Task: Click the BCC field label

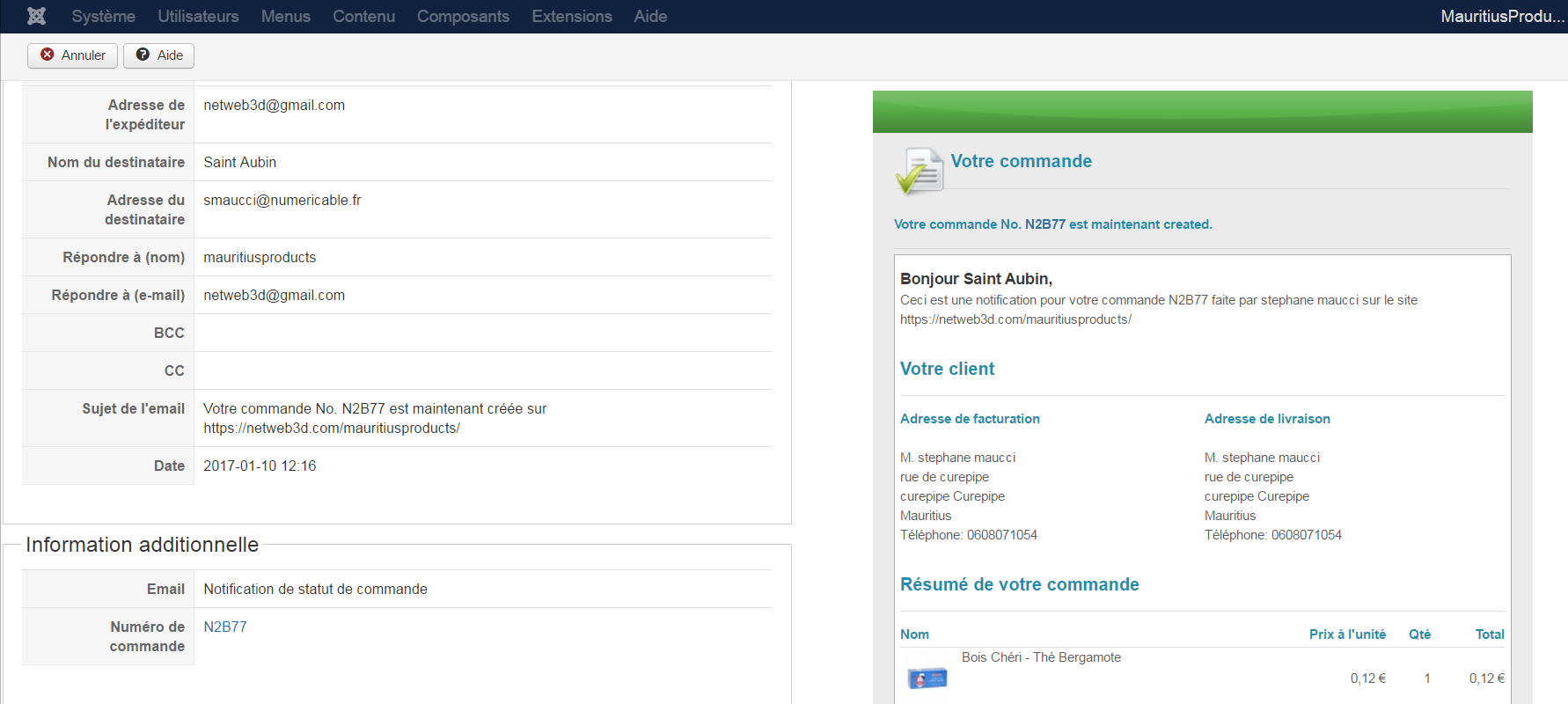Action: tap(169, 333)
